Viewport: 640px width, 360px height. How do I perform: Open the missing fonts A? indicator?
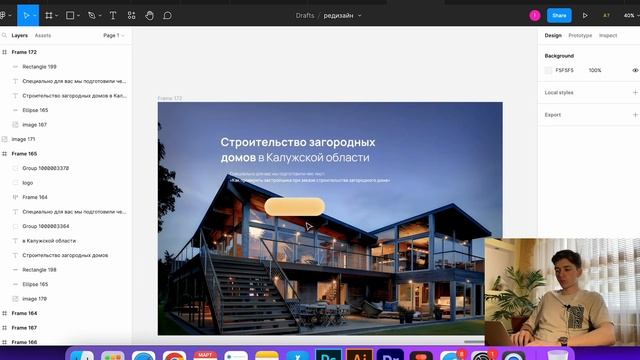point(606,16)
